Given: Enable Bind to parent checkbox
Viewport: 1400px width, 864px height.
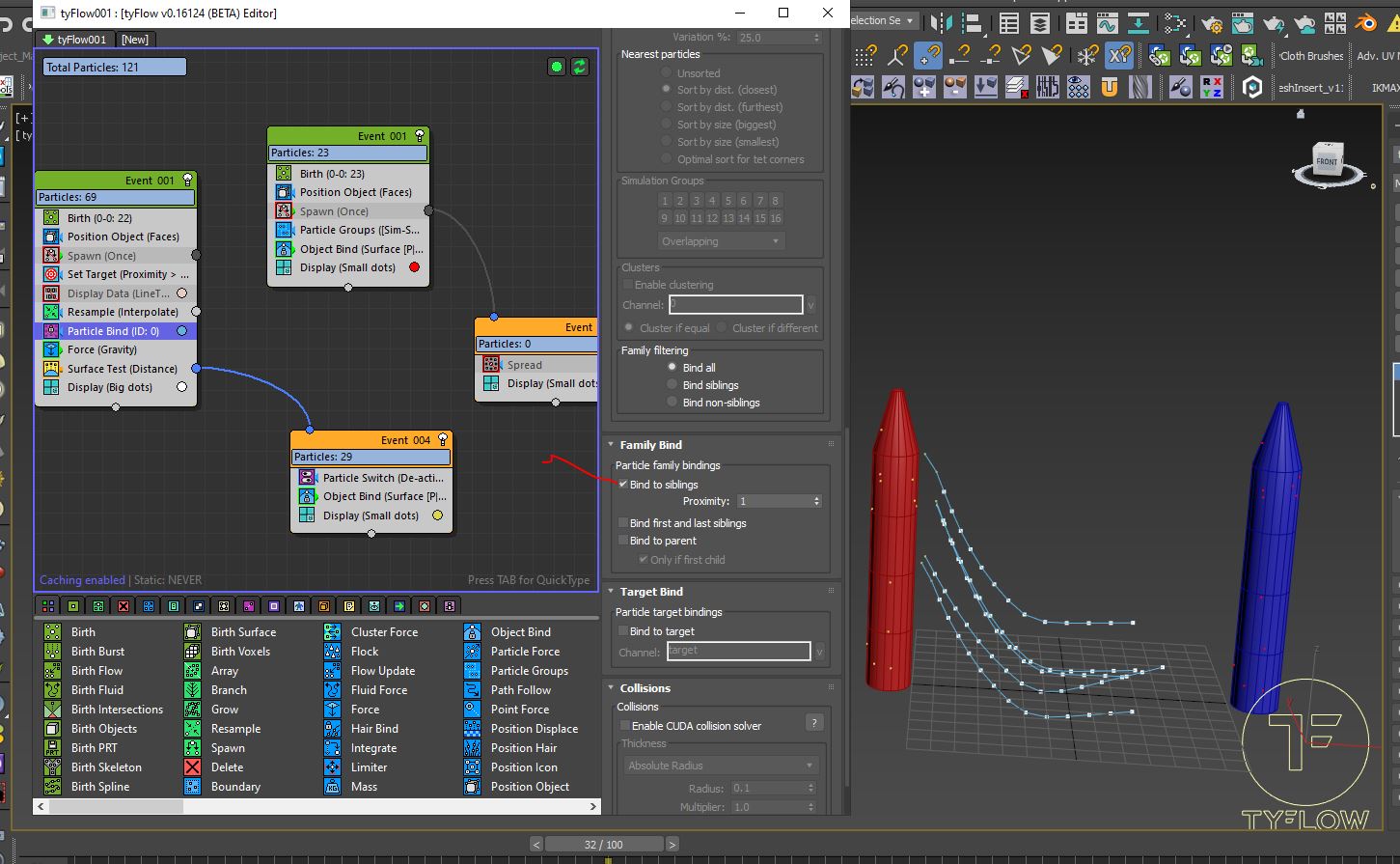Looking at the screenshot, I should point(623,541).
